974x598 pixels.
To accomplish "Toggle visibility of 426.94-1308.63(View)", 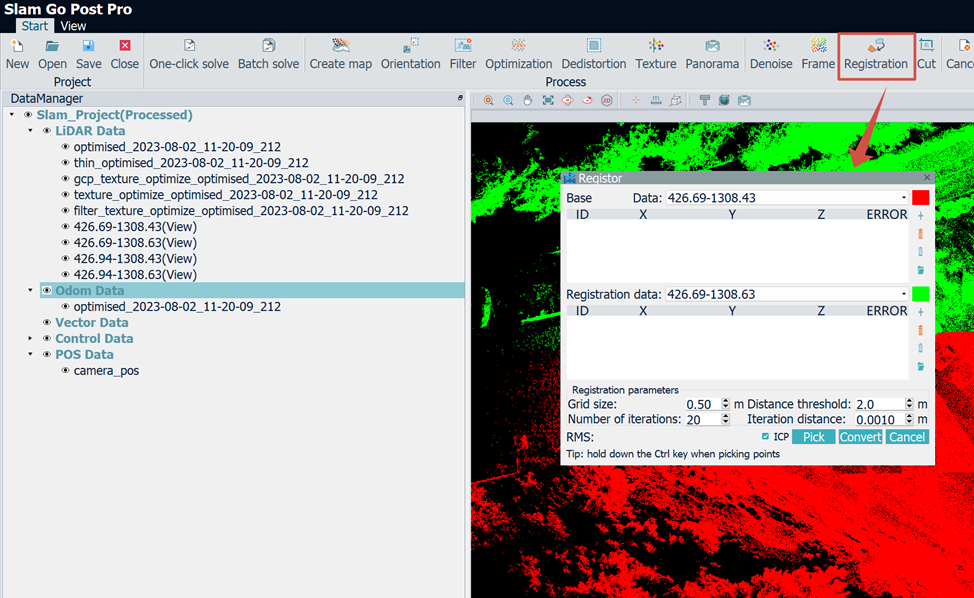I will pos(65,274).
